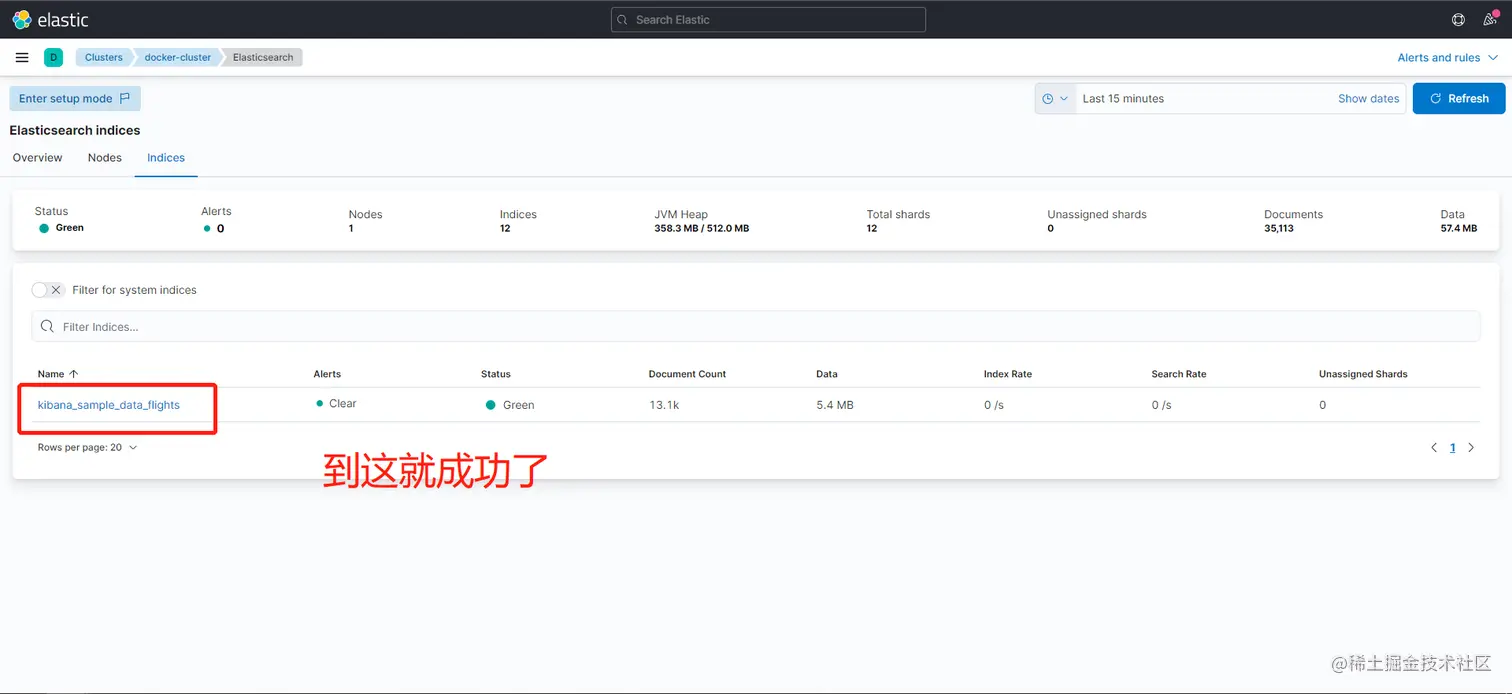Image resolution: width=1512 pixels, height=694 pixels.
Task: Sort by Alerts column header
Action: [x=327, y=374]
